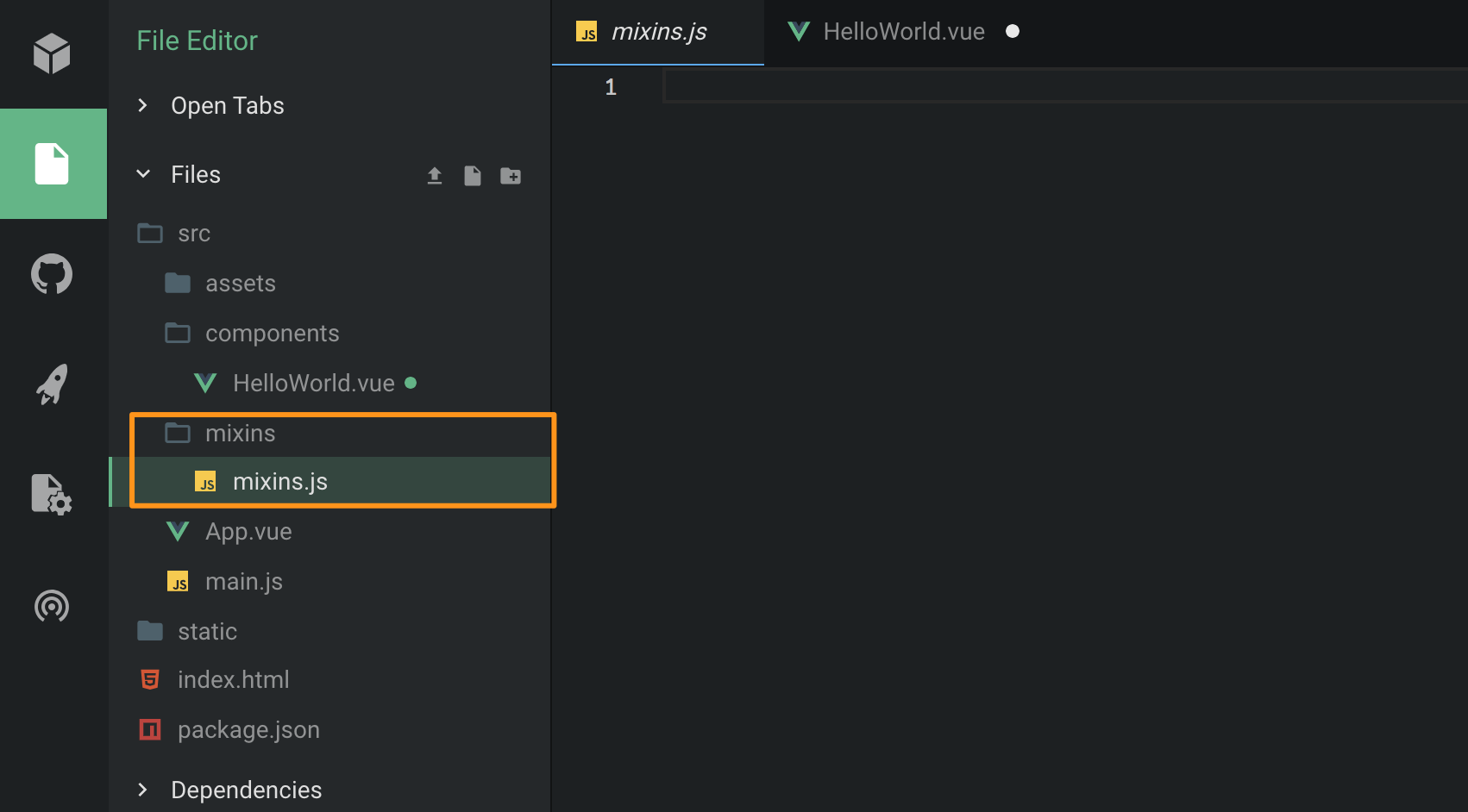Image resolution: width=1468 pixels, height=812 pixels.
Task: Open the Deployment rocket panel
Action: (x=52, y=384)
